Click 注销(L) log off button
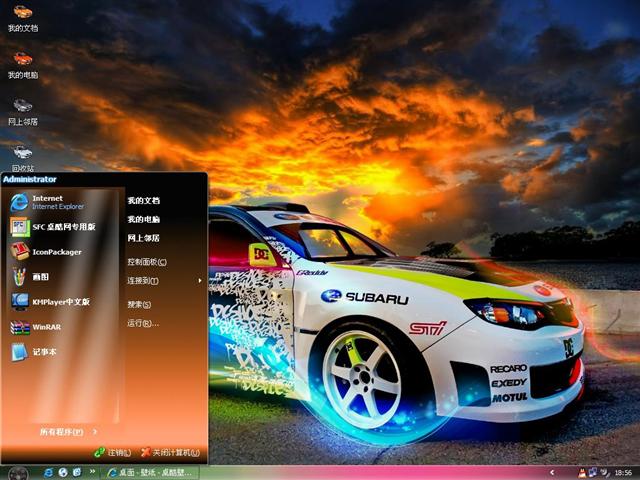 tap(113, 452)
